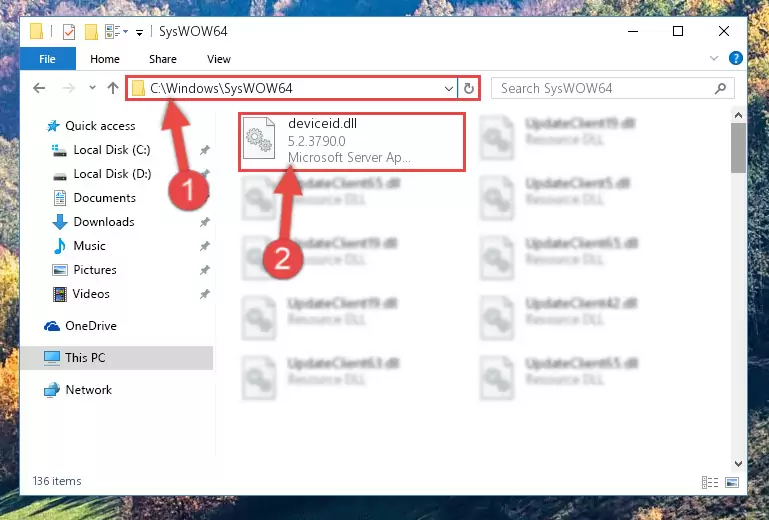The width and height of the screenshot is (769, 520).
Task: Close the SysWOW64 window
Action: (x=723, y=31)
